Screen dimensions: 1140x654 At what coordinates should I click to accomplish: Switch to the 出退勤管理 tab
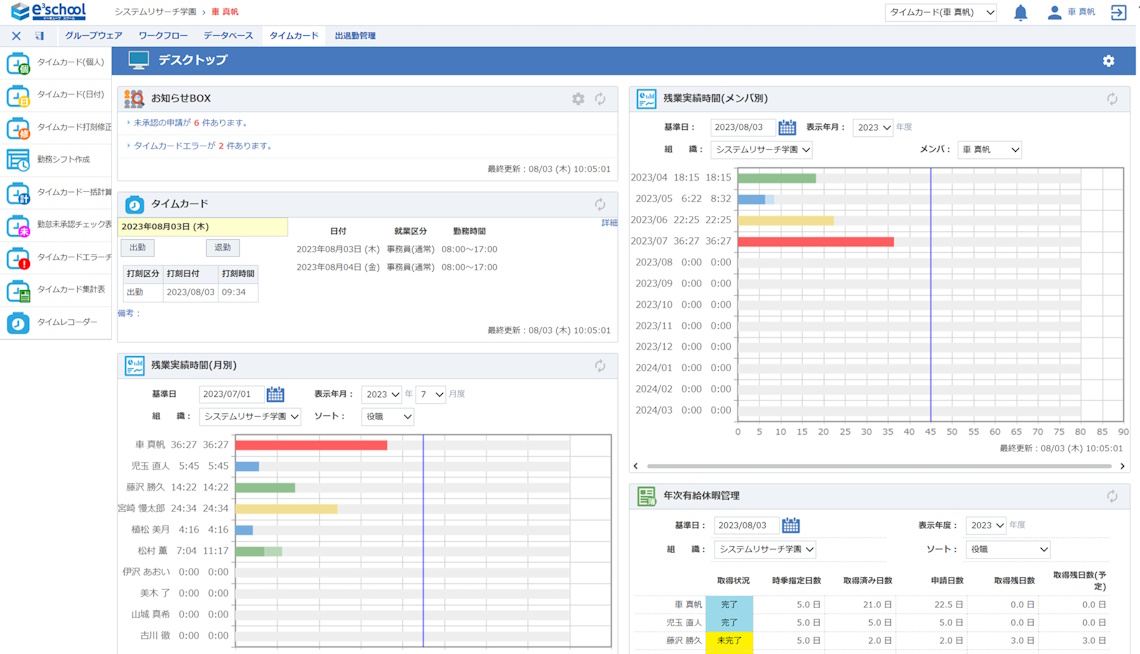[355, 36]
